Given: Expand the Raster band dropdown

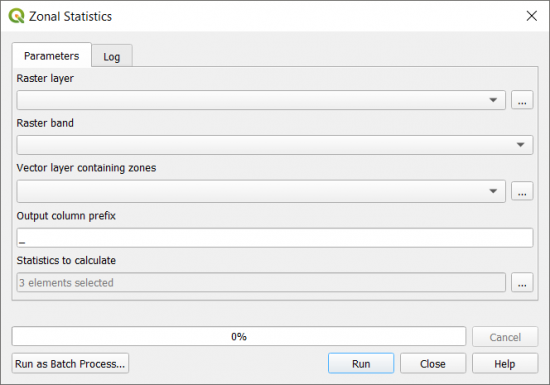Looking at the screenshot, I should click(x=521, y=145).
